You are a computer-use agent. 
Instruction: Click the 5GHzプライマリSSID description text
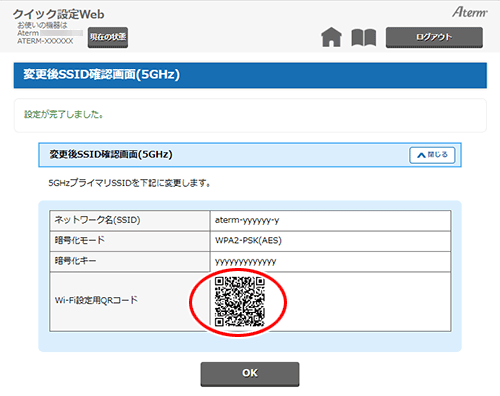(129, 183)
